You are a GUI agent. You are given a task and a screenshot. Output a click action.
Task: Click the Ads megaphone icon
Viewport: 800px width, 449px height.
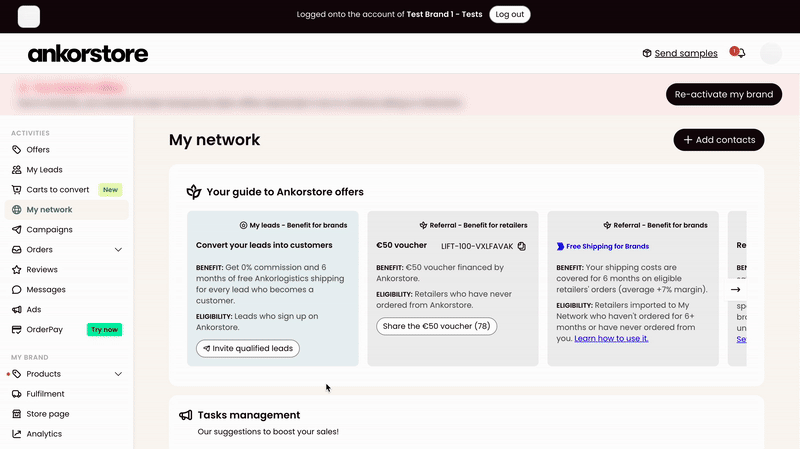coord(16,309)
